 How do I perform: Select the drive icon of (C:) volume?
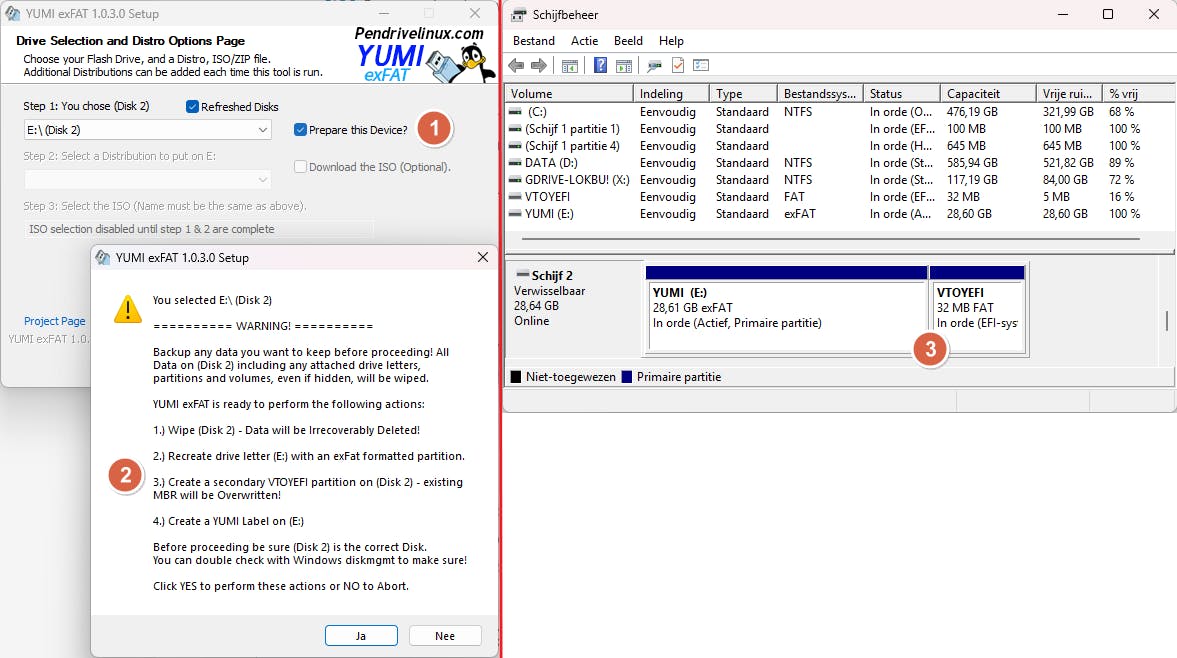click(515, 112)
